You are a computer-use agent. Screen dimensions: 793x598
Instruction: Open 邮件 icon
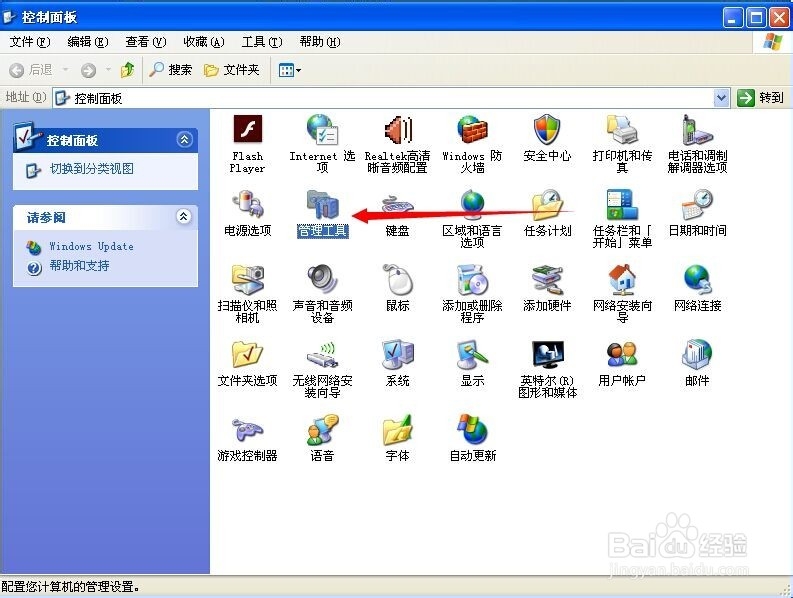[697, 354]
